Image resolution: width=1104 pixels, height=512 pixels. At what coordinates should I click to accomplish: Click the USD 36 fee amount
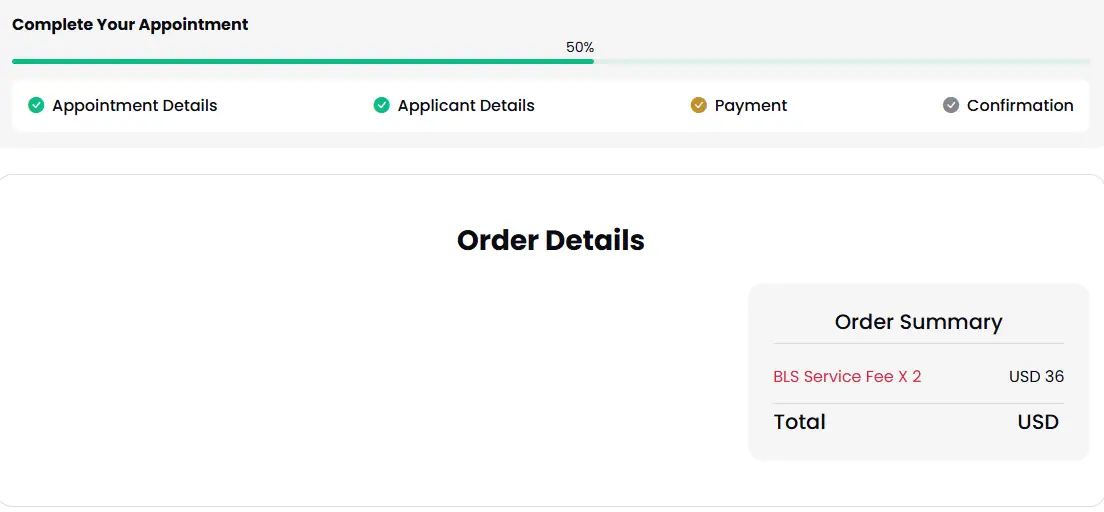pyautogui.click(x=1036, y=377)
